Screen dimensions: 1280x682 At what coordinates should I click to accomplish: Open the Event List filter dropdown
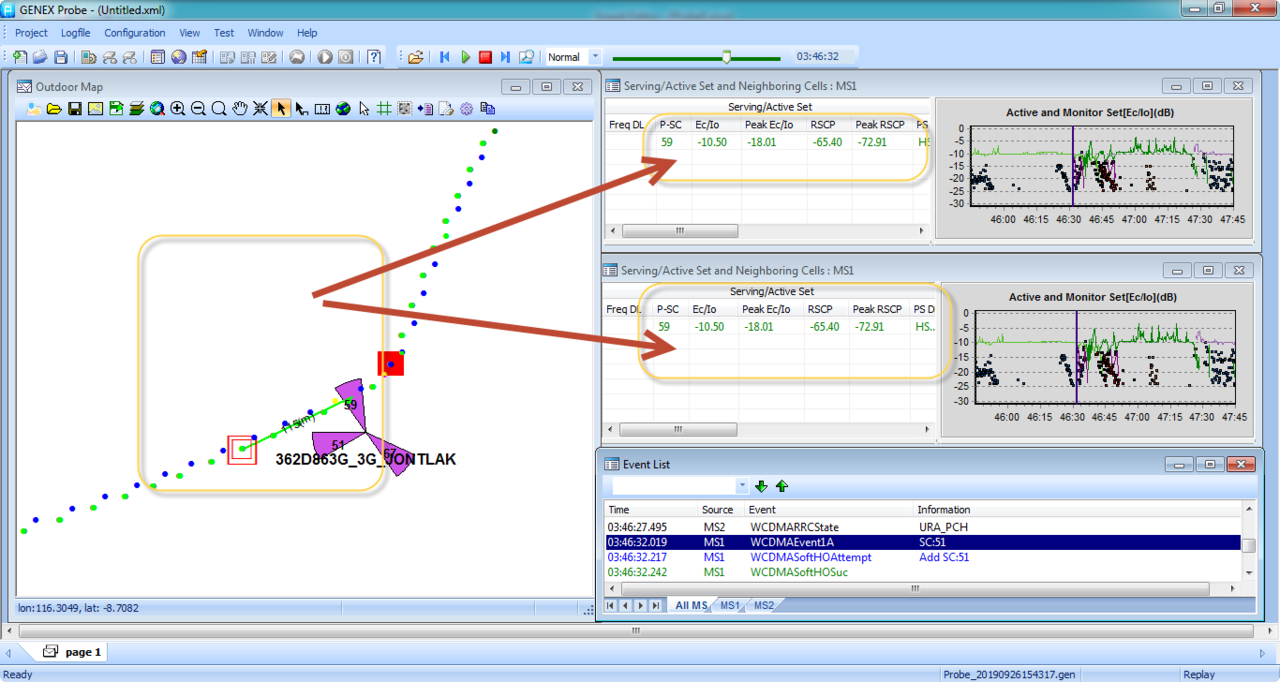pyautogui.click(x=742, y=486)
